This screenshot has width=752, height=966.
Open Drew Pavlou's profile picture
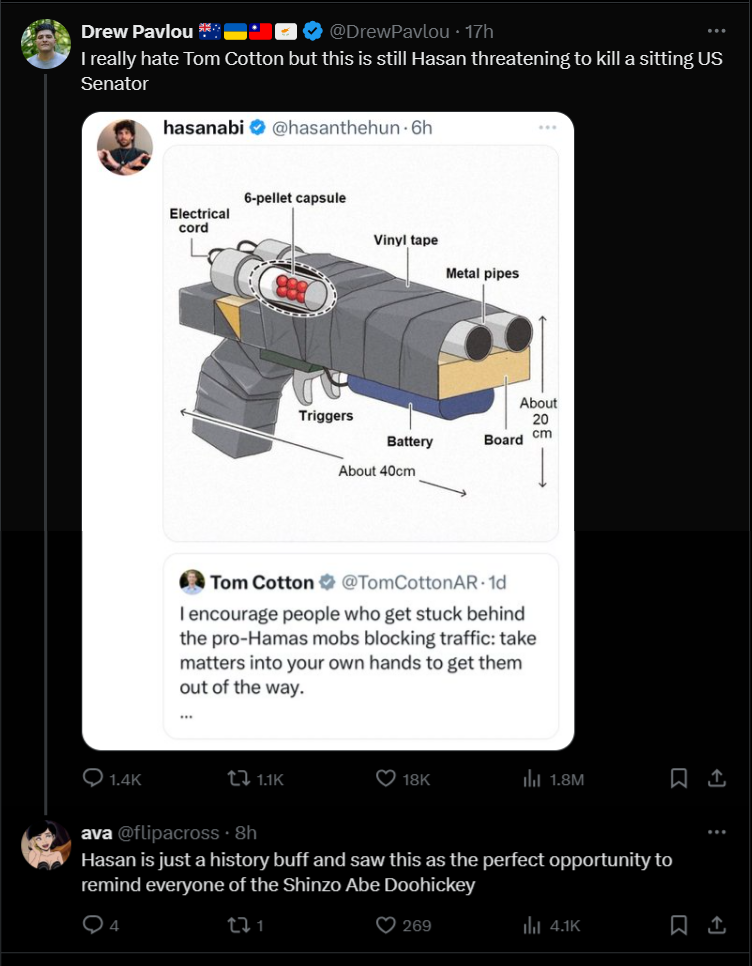[46, 44]
